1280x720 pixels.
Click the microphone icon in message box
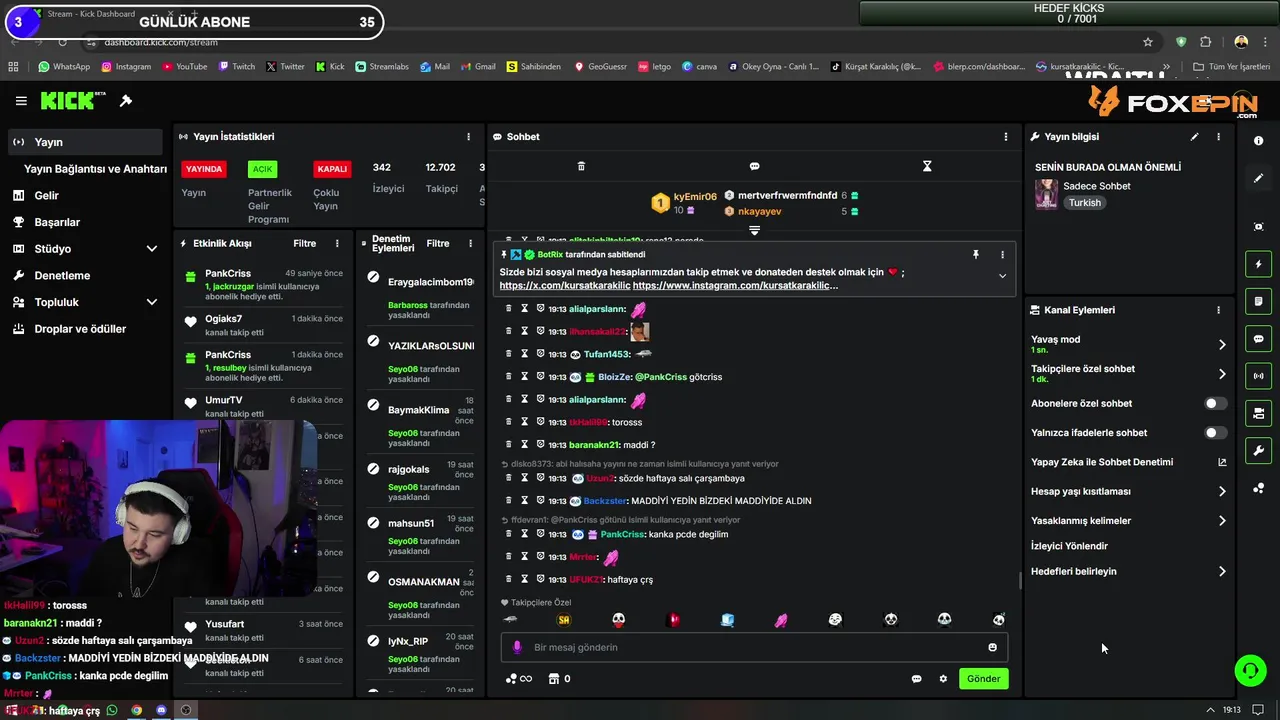click(x=517, y=647)
